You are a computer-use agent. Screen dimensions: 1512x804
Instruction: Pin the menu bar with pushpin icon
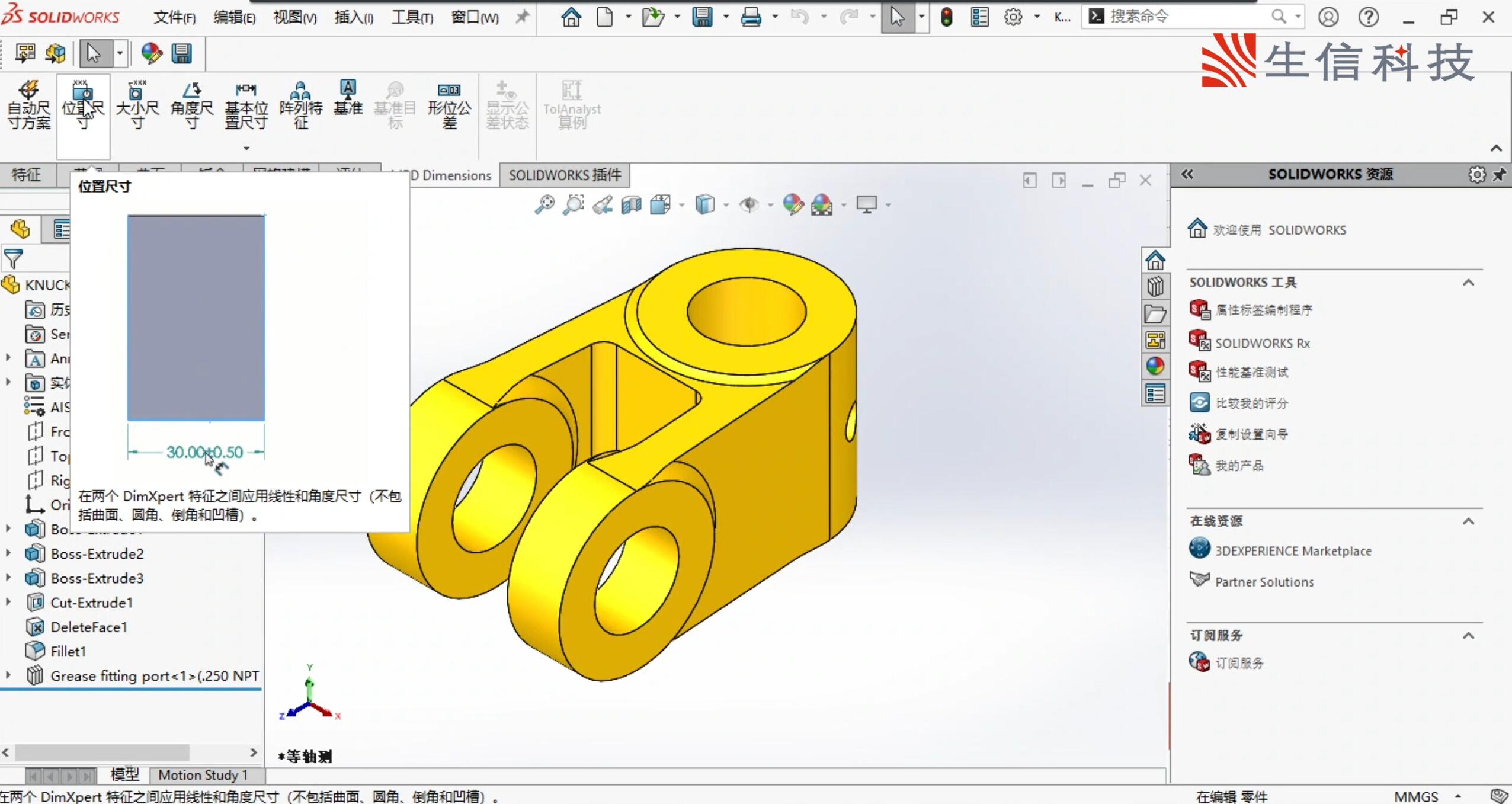click(x=522, y=17)
